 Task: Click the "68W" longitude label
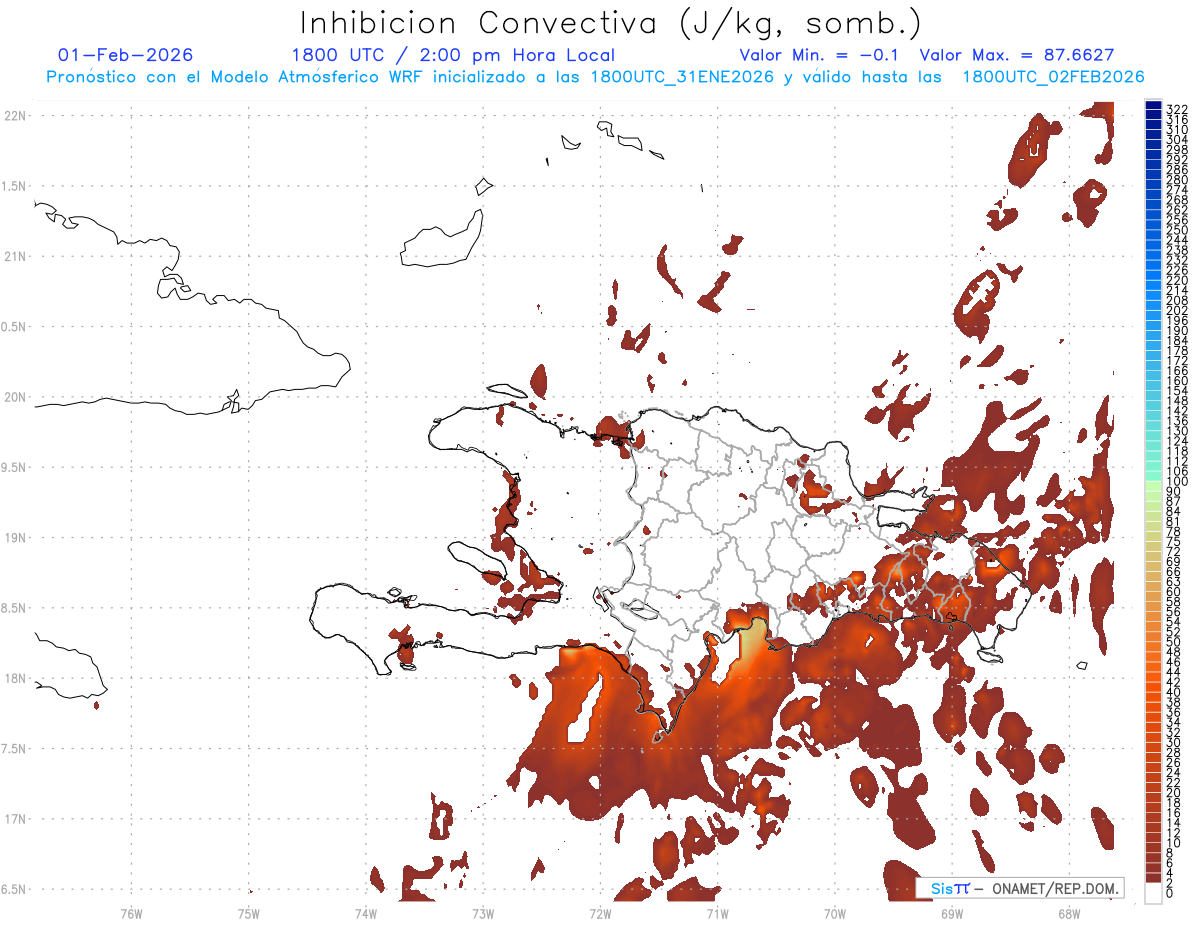tap(1069, 912)
